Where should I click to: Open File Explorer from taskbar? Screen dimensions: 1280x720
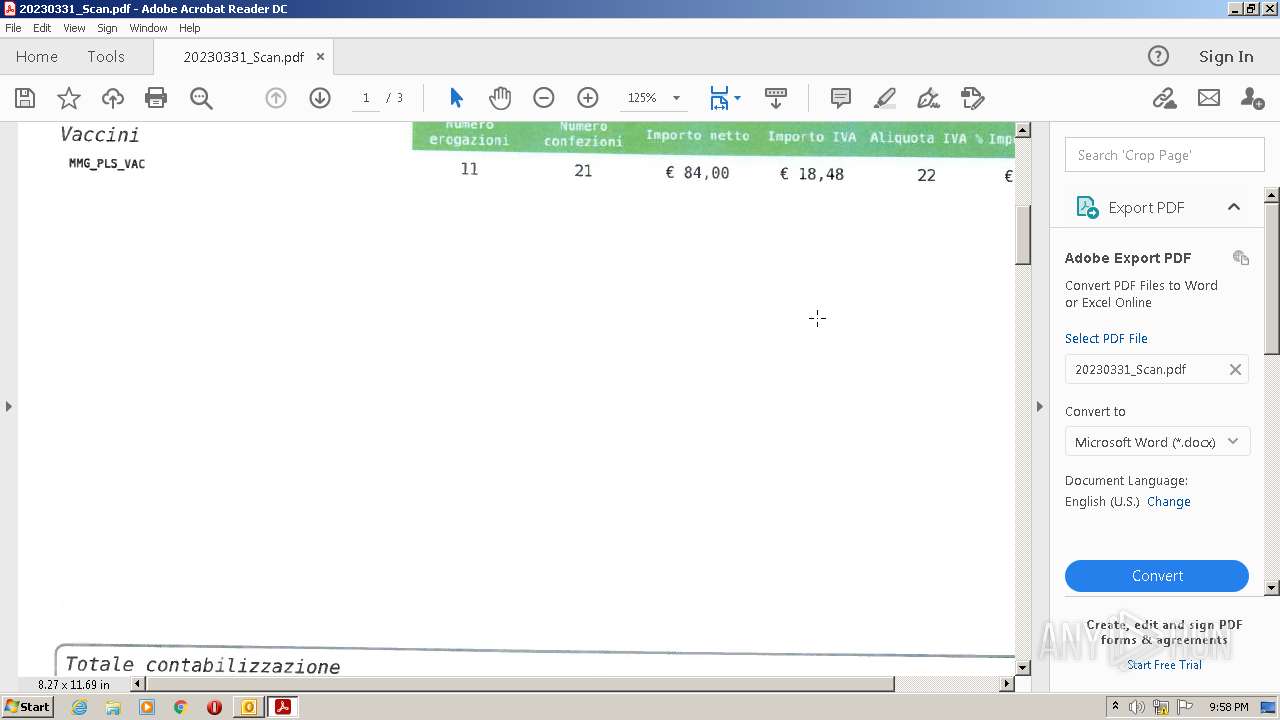pos(113,707)
